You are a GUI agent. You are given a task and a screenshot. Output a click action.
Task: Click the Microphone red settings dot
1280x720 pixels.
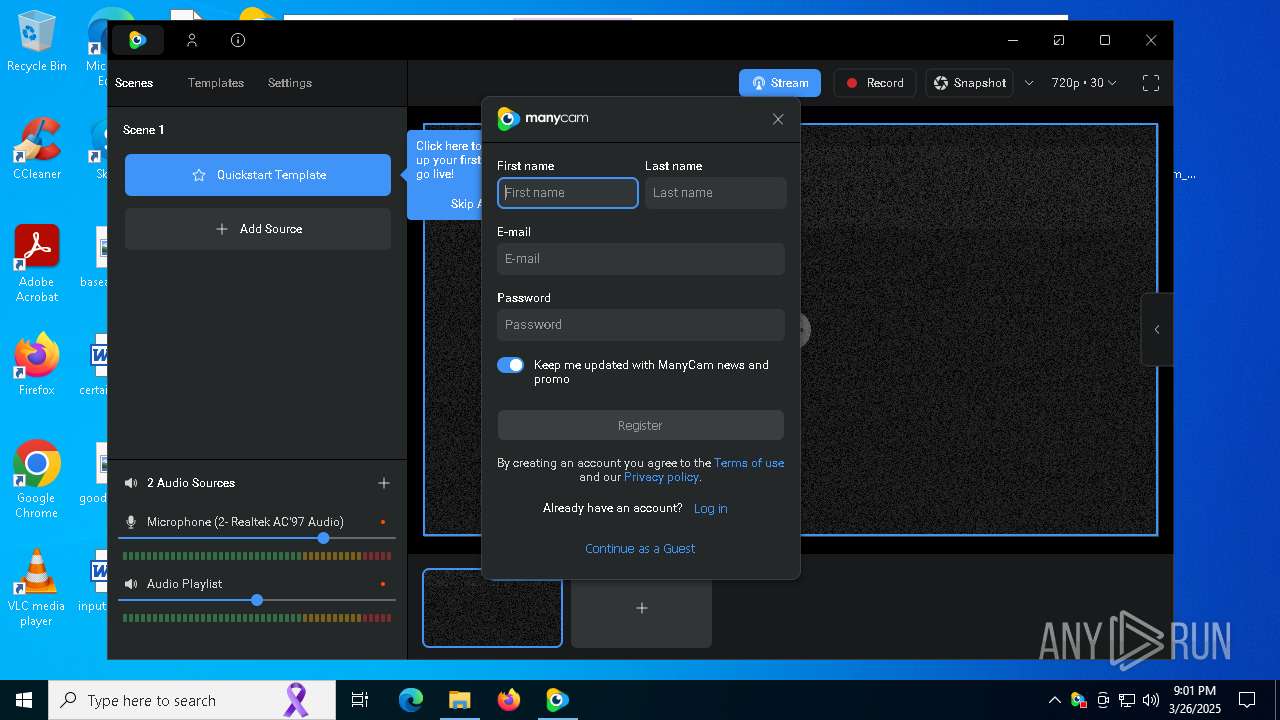383,522
